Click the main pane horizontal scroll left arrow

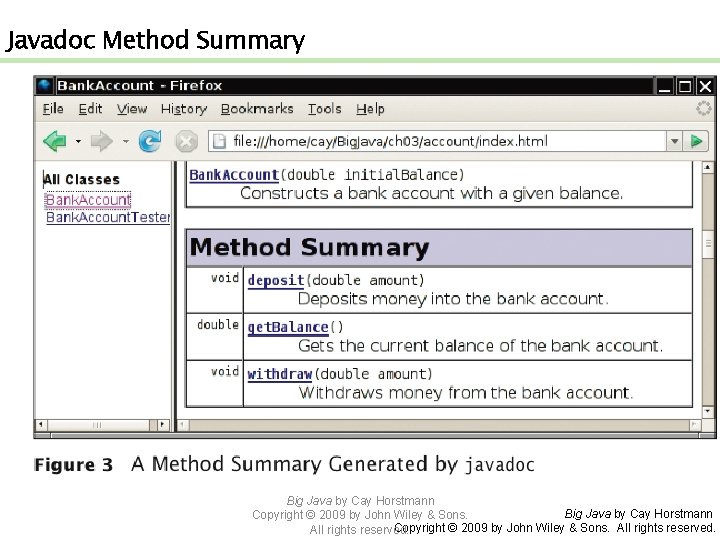182,425
